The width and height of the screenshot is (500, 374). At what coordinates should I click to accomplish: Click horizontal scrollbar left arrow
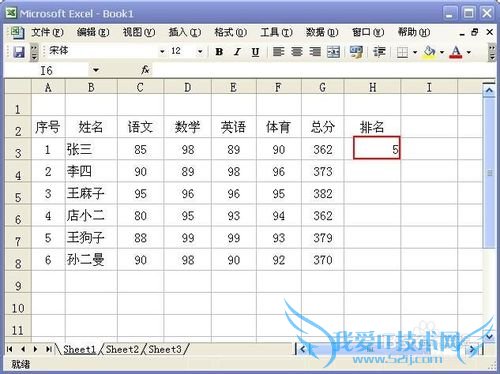point(302,349)
